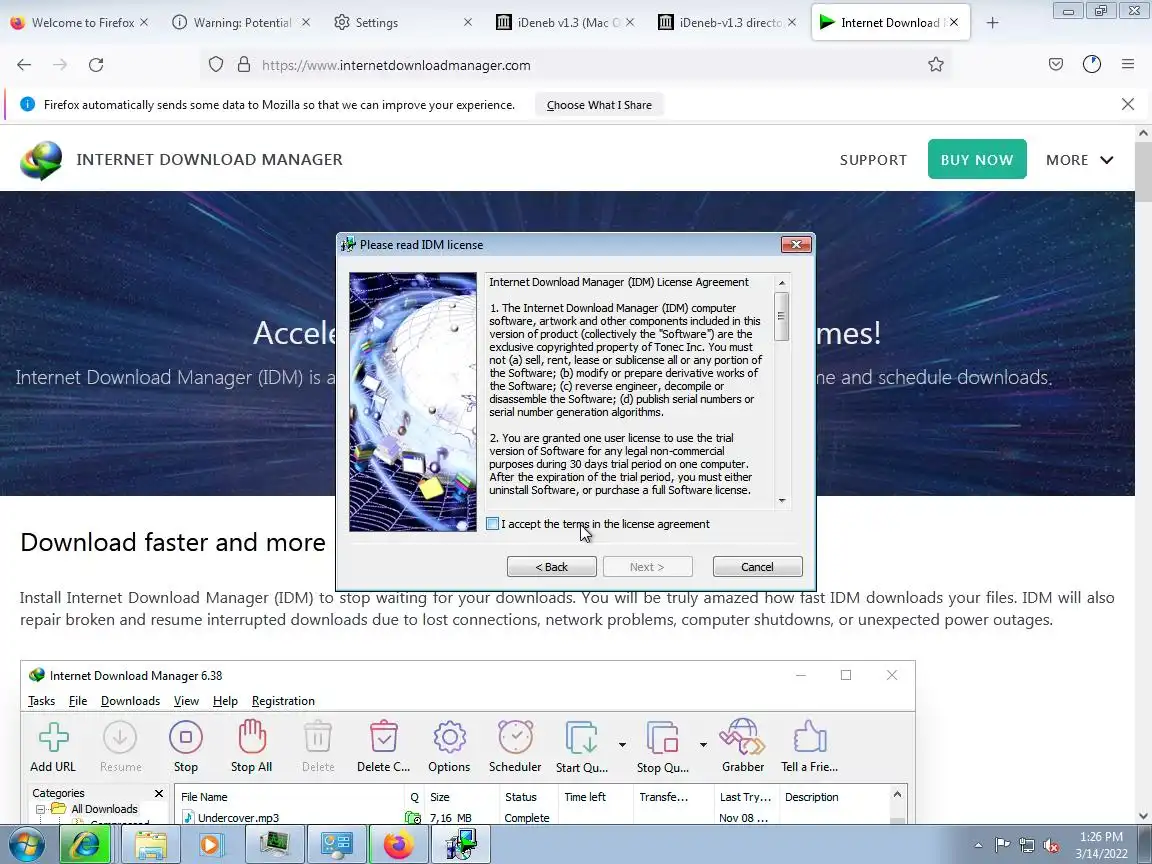Reload the current page

click(96, 65)
